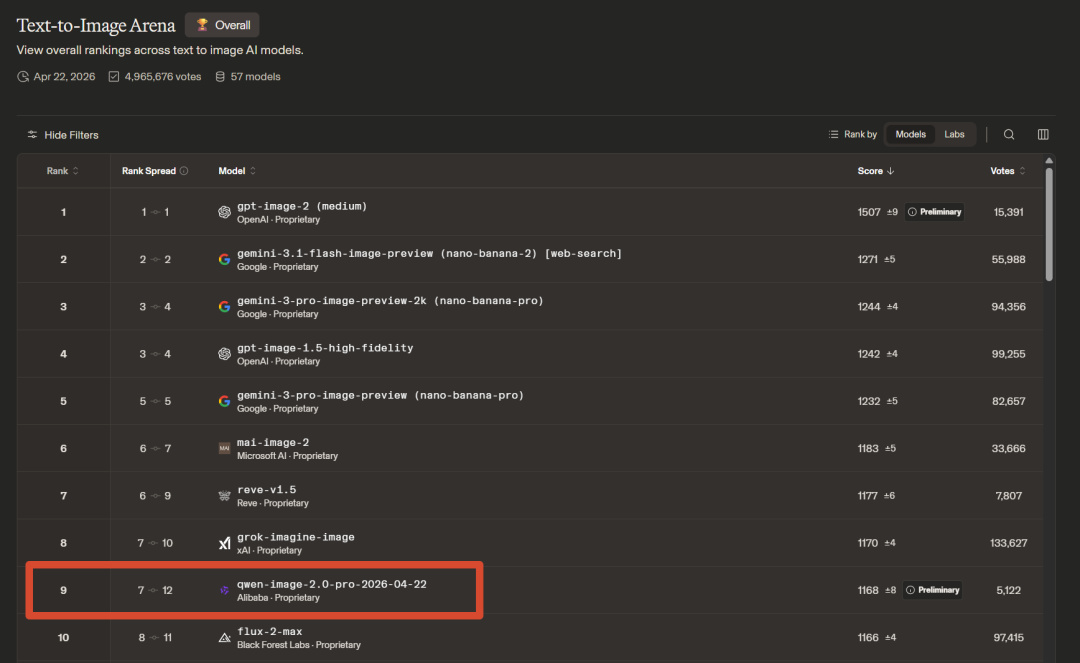
Task: Click the 97,415 votes cell for flux-2-max
Action: coord(1008,638)
